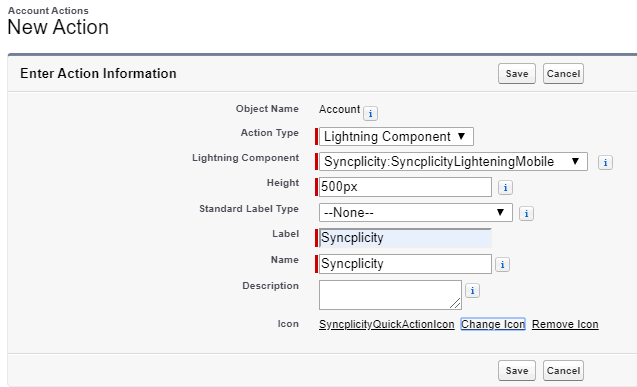Select the Name input field
The height and width of the screenshot is (387, 637).
point(405,264)
